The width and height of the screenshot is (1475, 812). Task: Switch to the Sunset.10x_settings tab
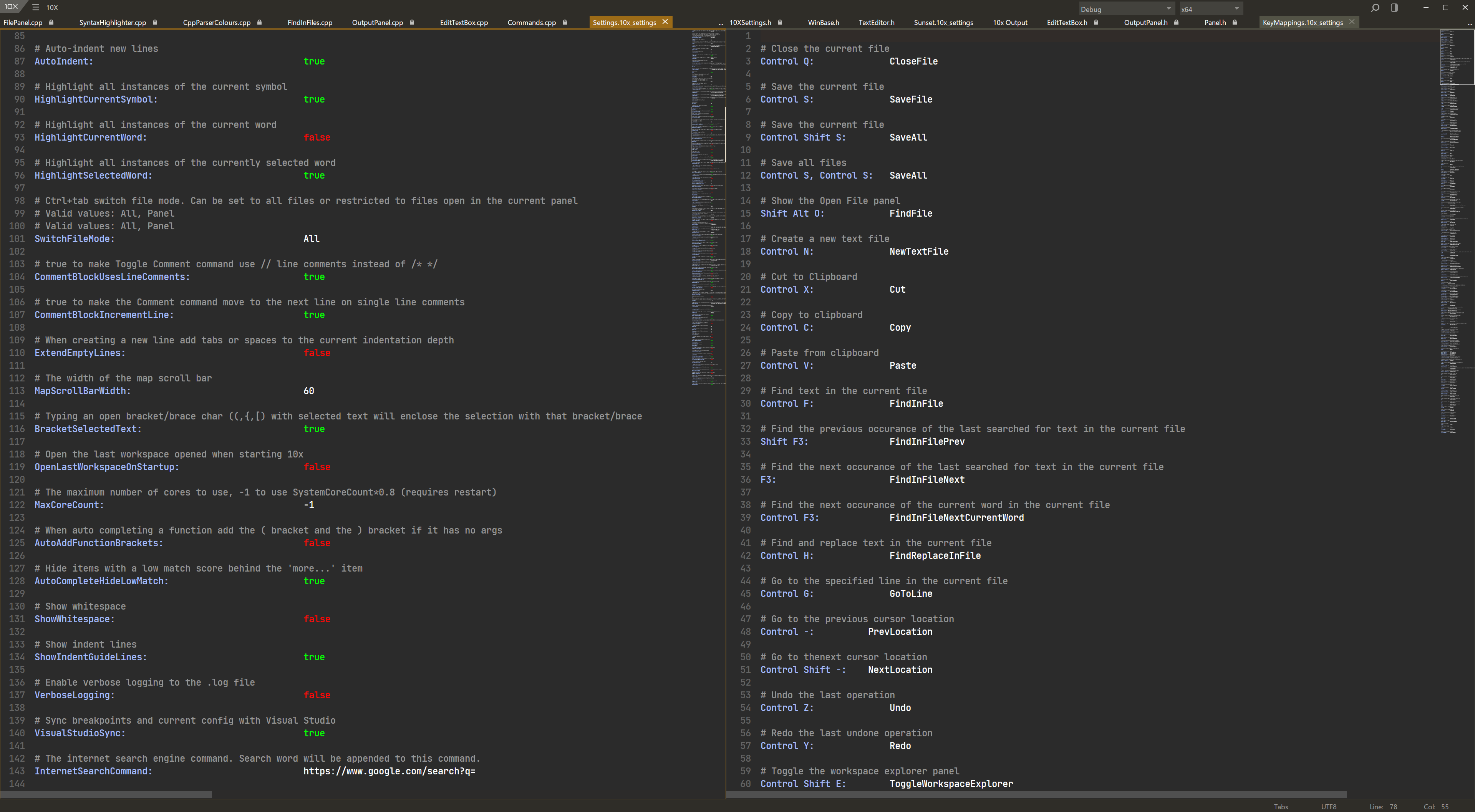click(x=943, y=22)
